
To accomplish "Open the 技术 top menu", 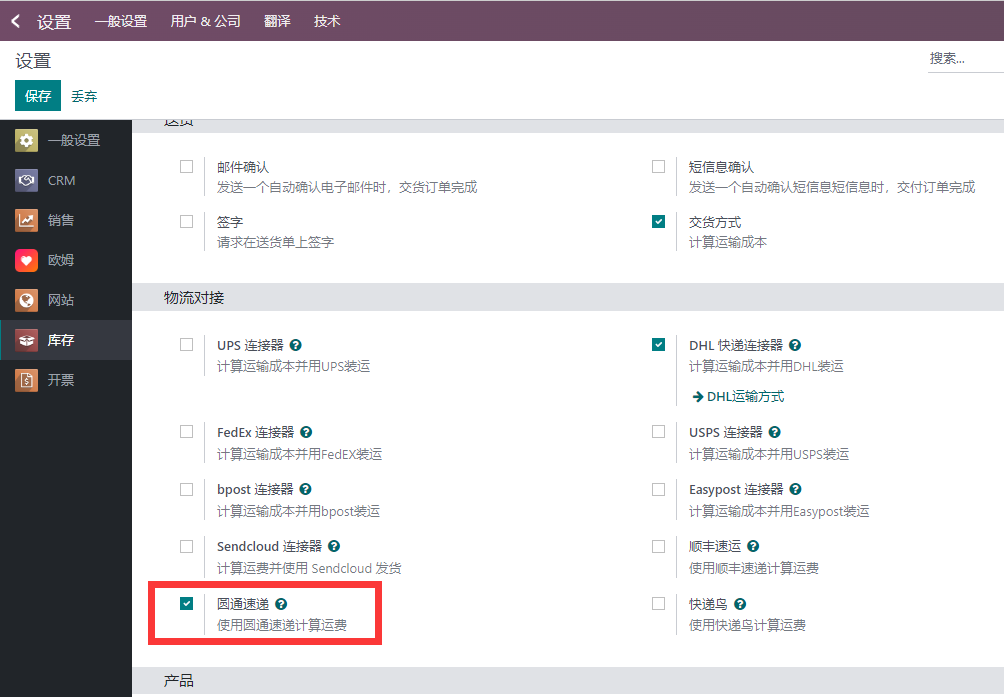I will [x=327, y=21].
